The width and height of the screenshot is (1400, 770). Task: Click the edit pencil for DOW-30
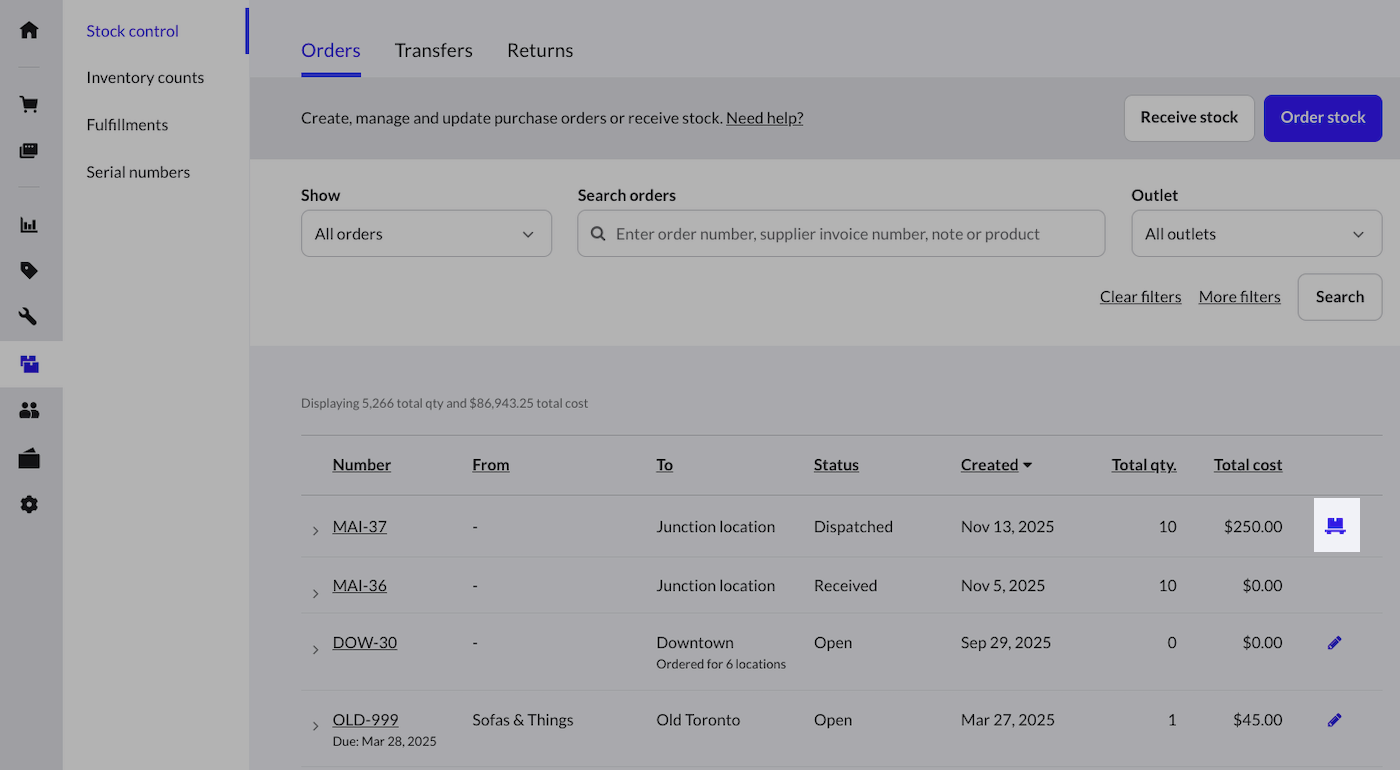point(1334,643)
